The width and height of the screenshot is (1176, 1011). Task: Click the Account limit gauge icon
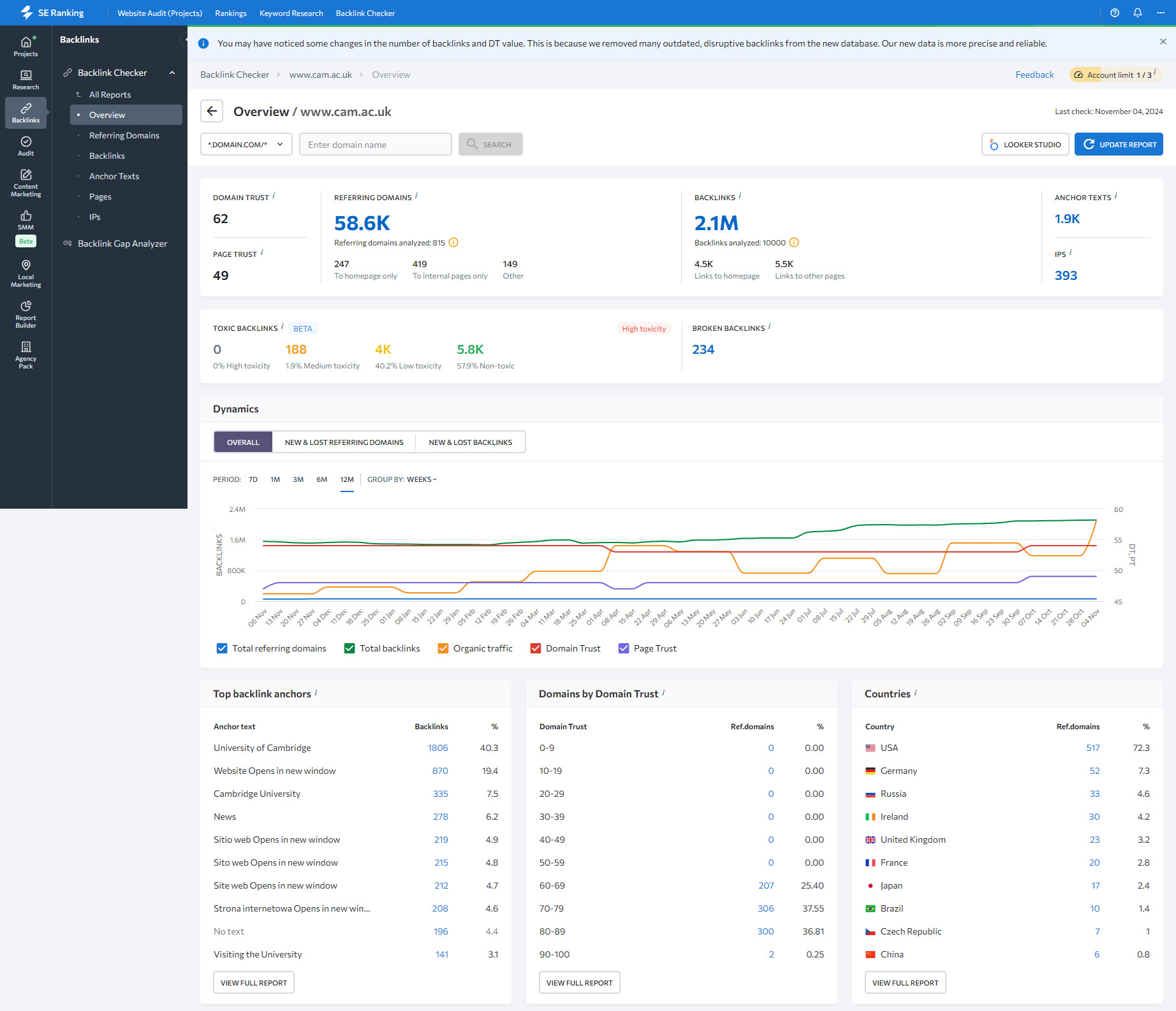pos(1078,75)
